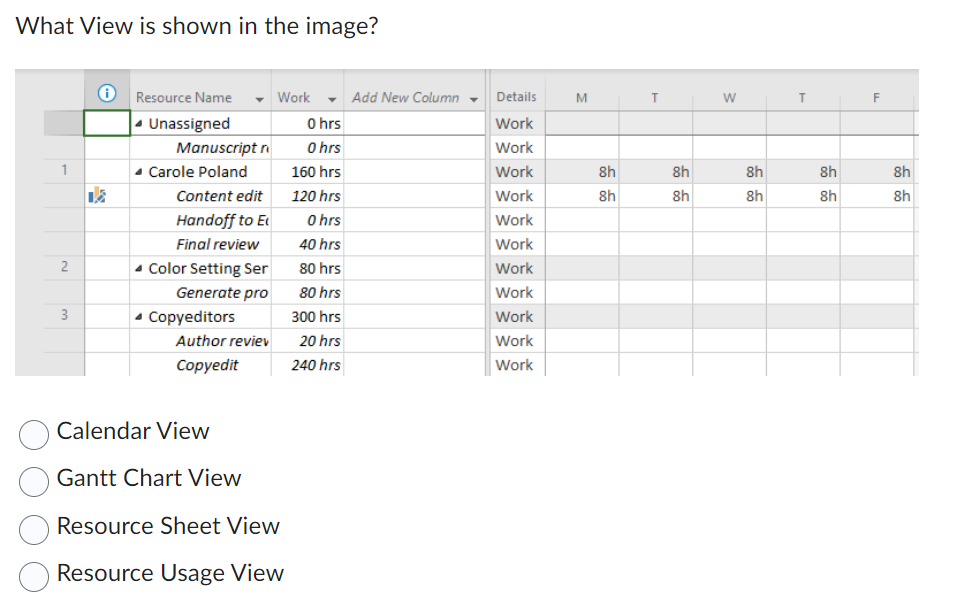Collapse the Unassigned resource group
Viewport: 968px width, 605px height.
click(140, 123)
